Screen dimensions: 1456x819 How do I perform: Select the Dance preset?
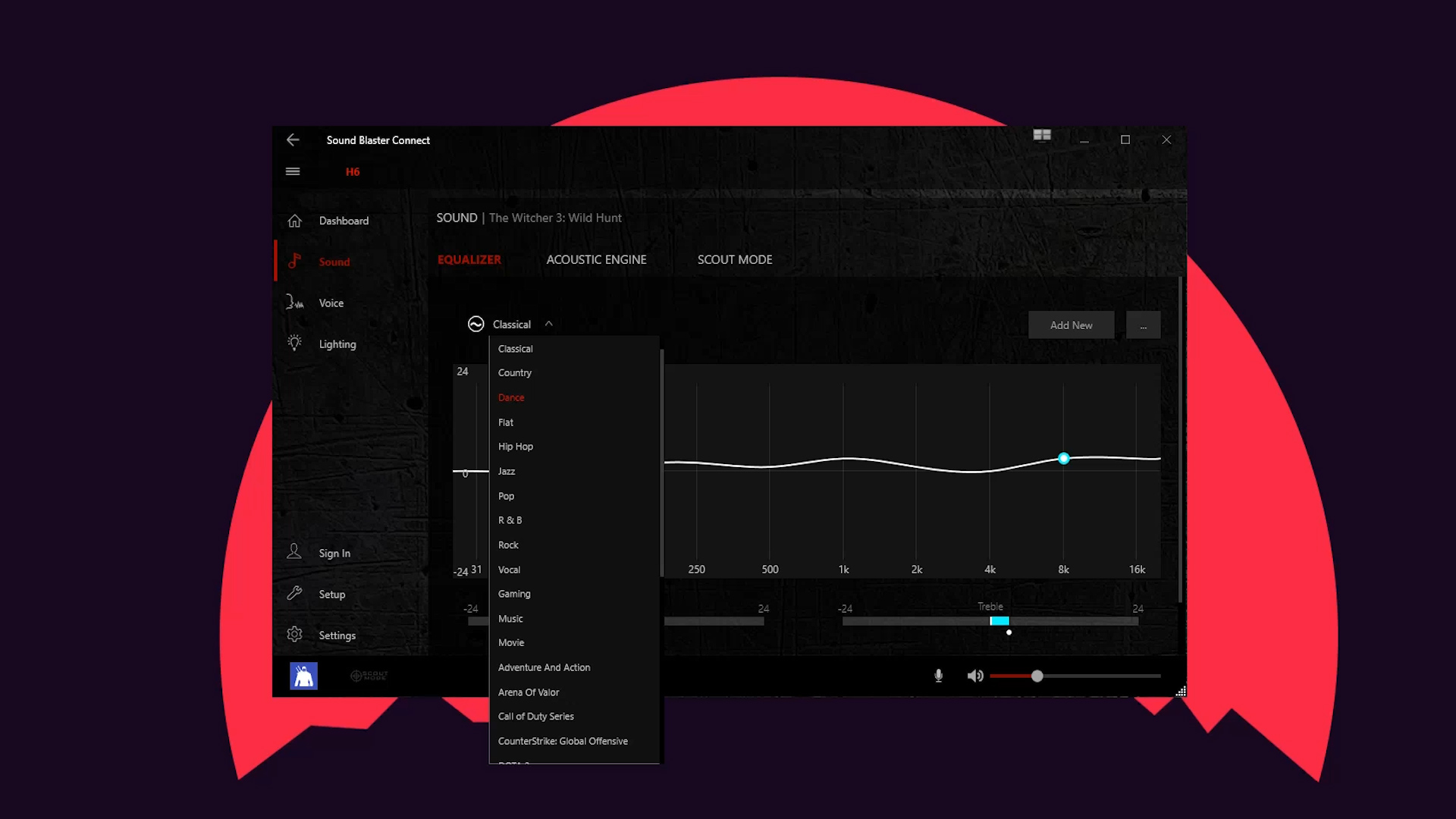click(574, 397)
